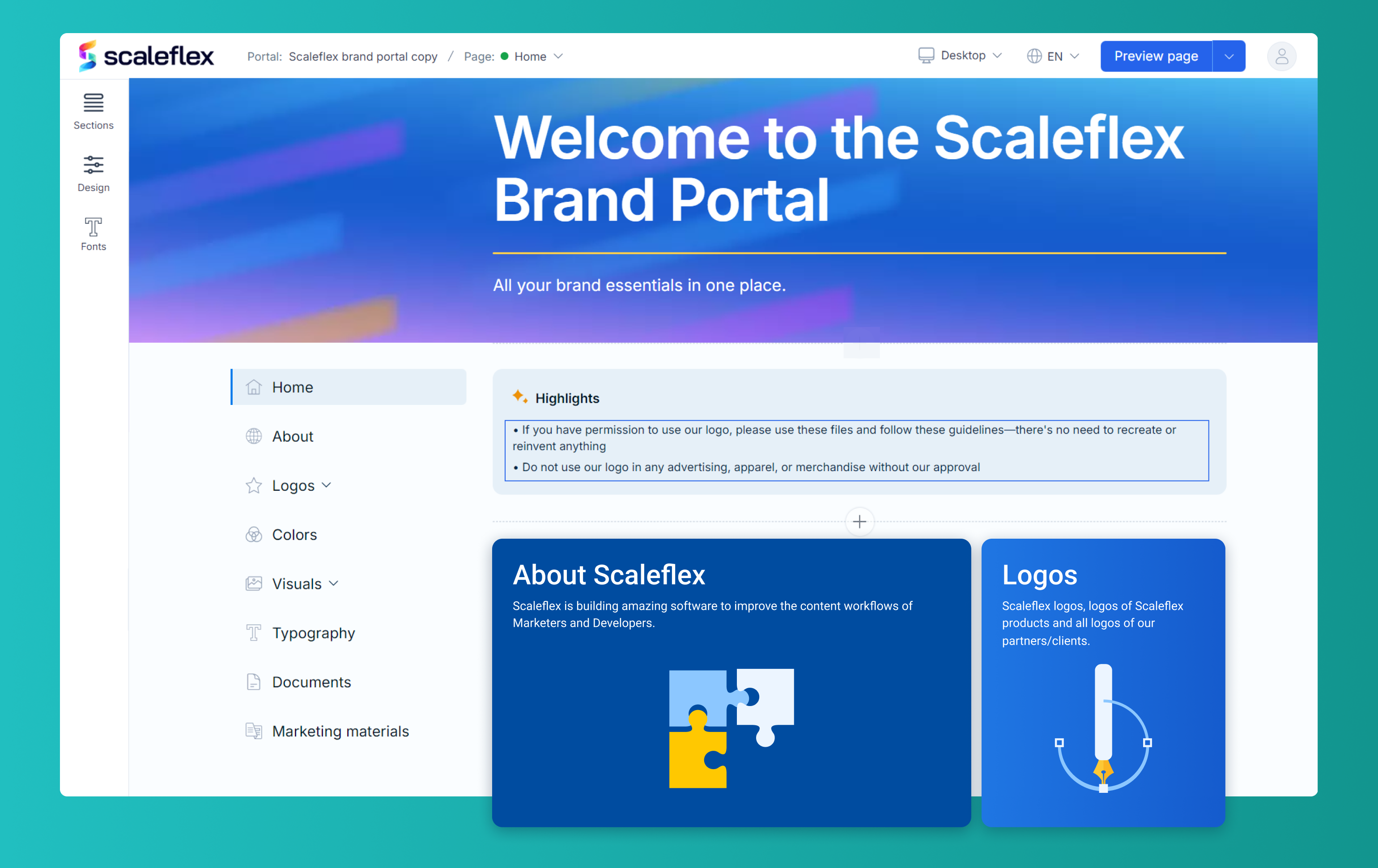Click the plus add-section button
Image resolution: width=1378 pixels, height=868 pixels.
pyautogui.click(x=859, y=521)
